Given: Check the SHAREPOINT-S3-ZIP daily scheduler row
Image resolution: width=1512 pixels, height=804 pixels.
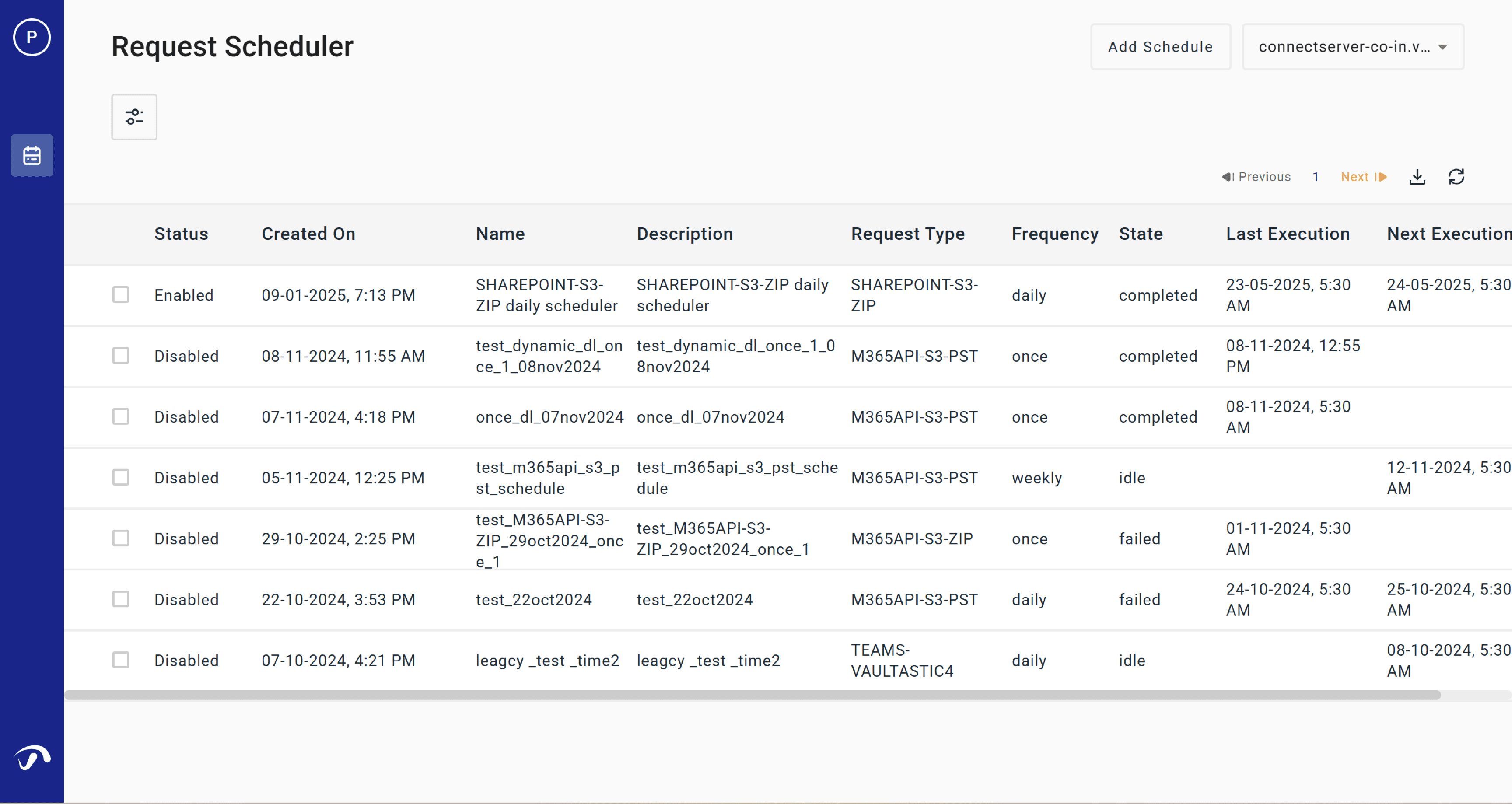Looking at the screenshot, I should pyautogui.click(x=121, y=294).
